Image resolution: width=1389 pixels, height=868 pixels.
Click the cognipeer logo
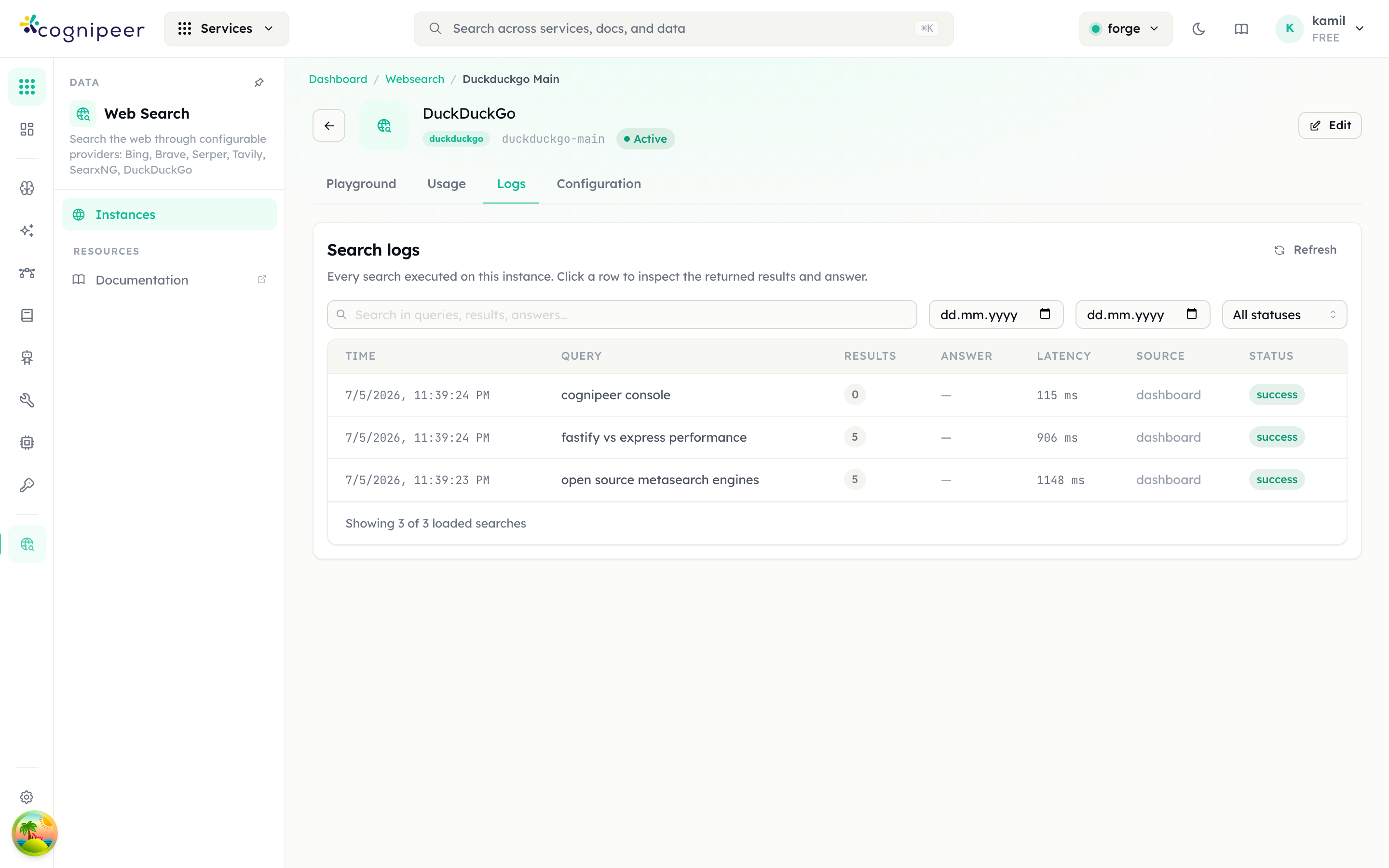pyautogui.click(x=82, y=28)
